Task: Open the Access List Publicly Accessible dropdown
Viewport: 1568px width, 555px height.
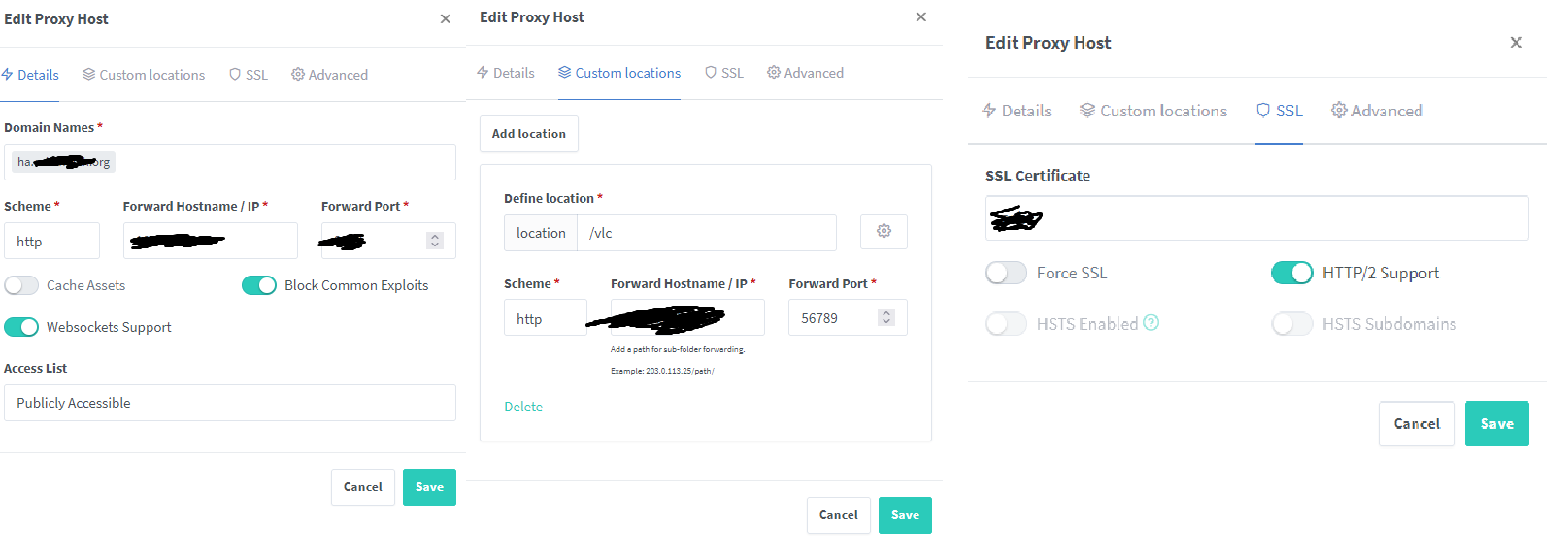Action: tap(230, 403)
